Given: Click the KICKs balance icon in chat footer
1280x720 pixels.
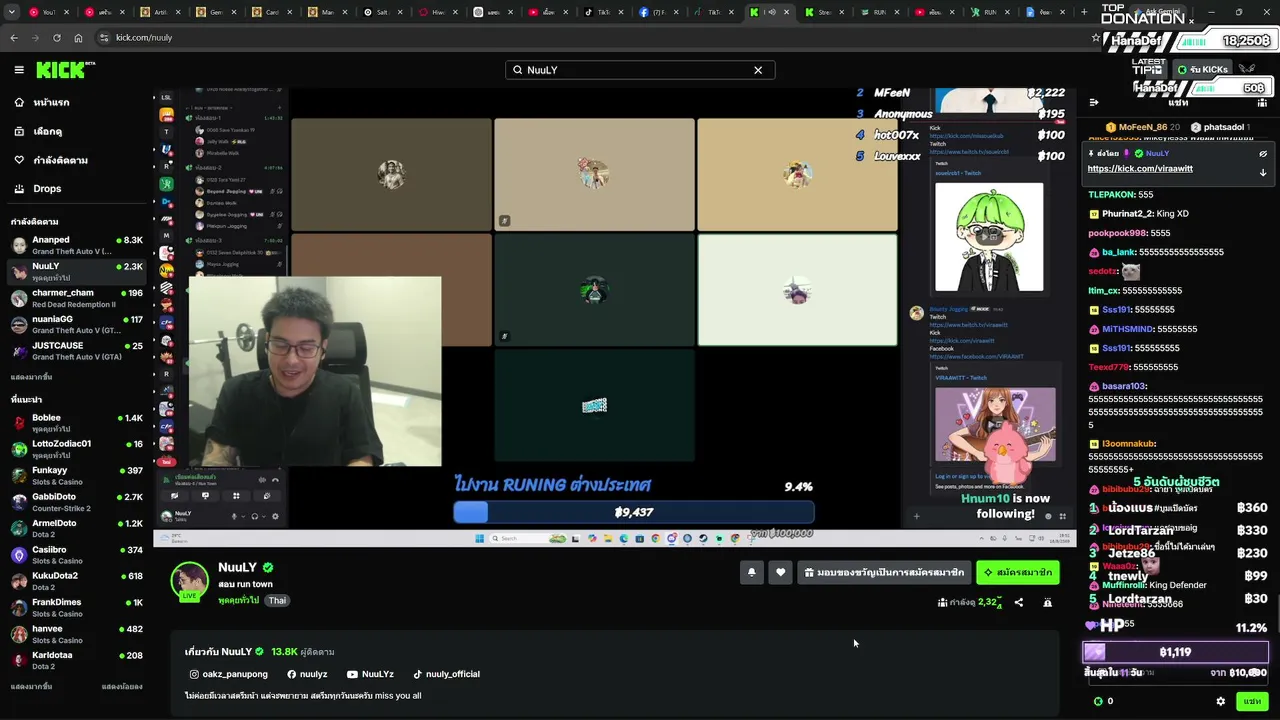Looking at the screenshot, I should 1098,701.
